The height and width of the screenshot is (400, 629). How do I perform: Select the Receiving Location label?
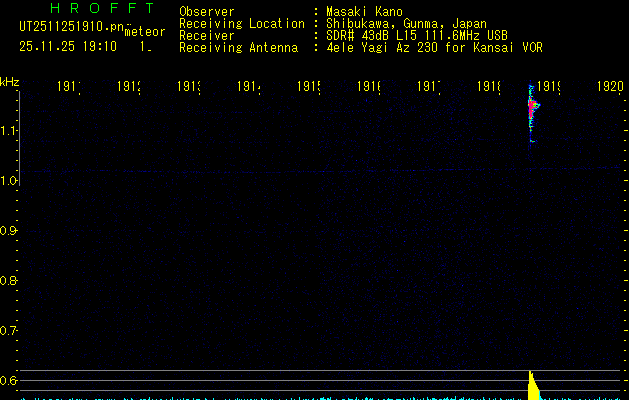click(242, 24)
